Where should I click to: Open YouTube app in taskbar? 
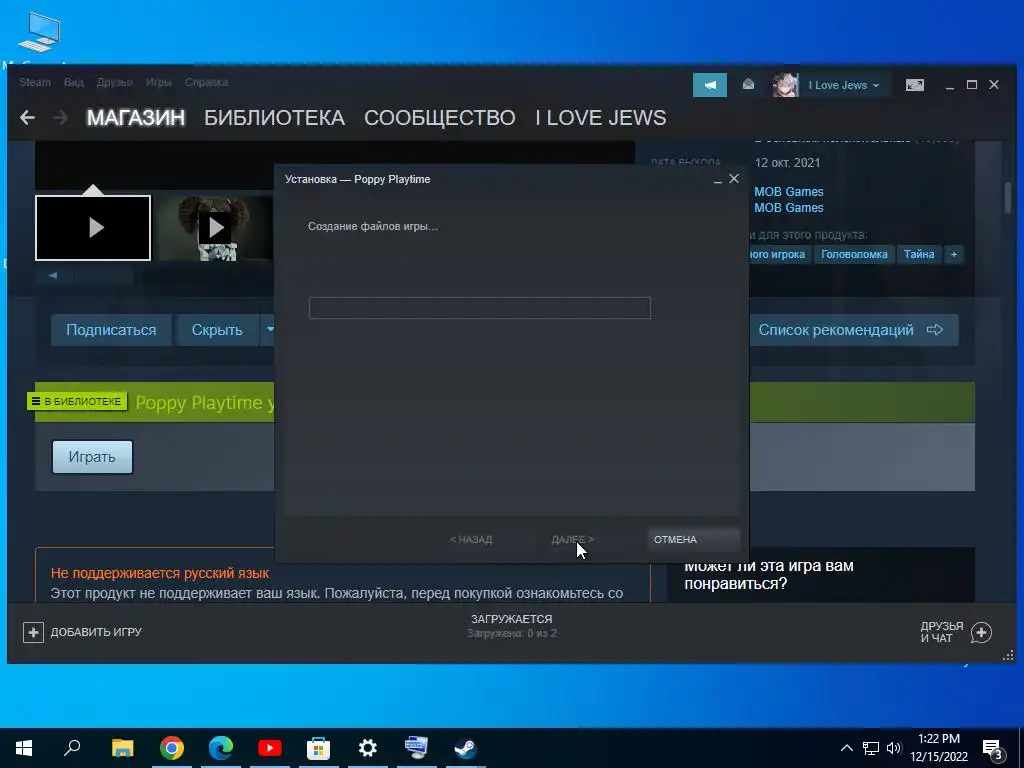(x=270, y=748)
